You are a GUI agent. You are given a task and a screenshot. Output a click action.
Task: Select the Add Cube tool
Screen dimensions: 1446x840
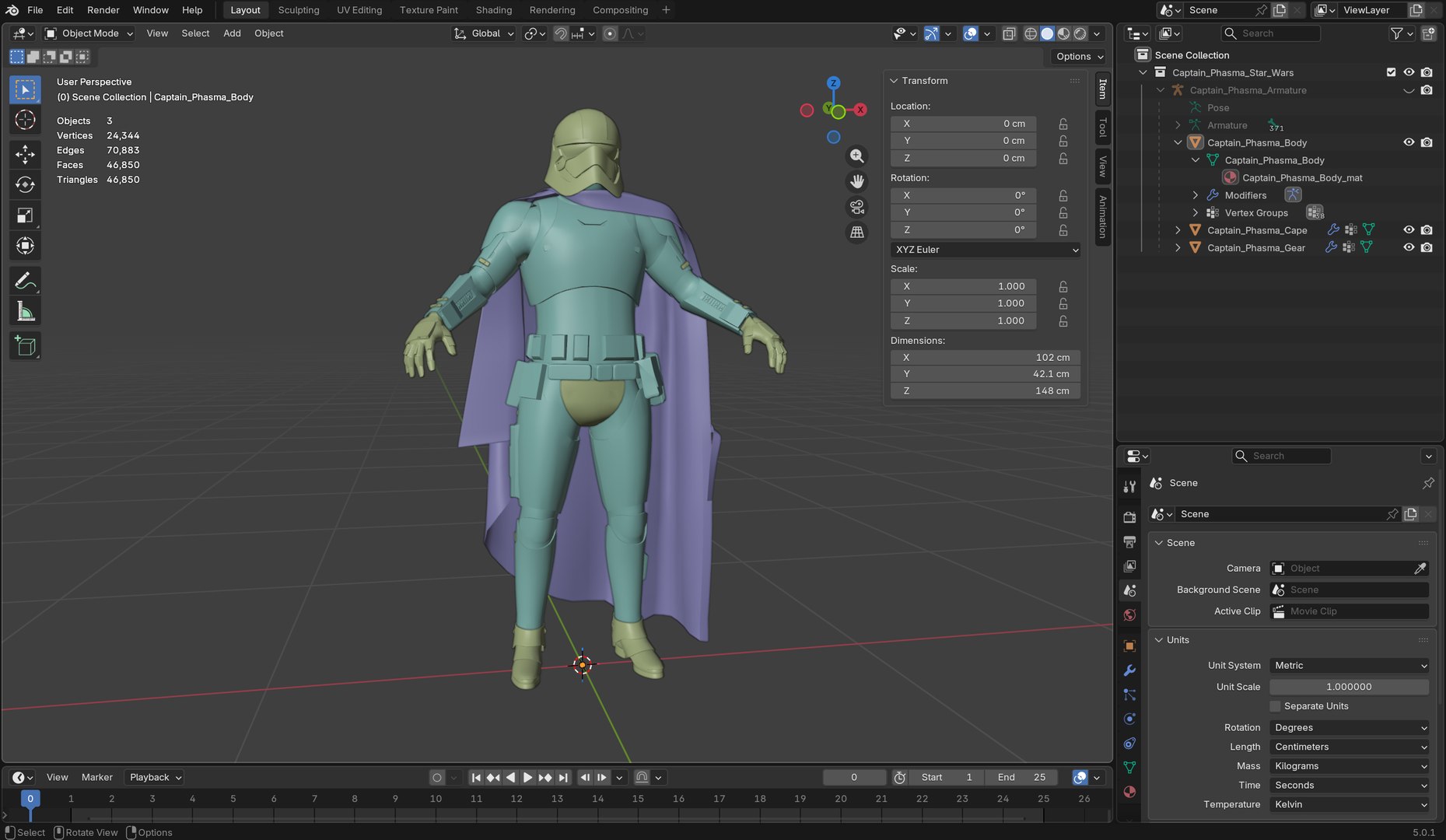[x=25, y=346]
